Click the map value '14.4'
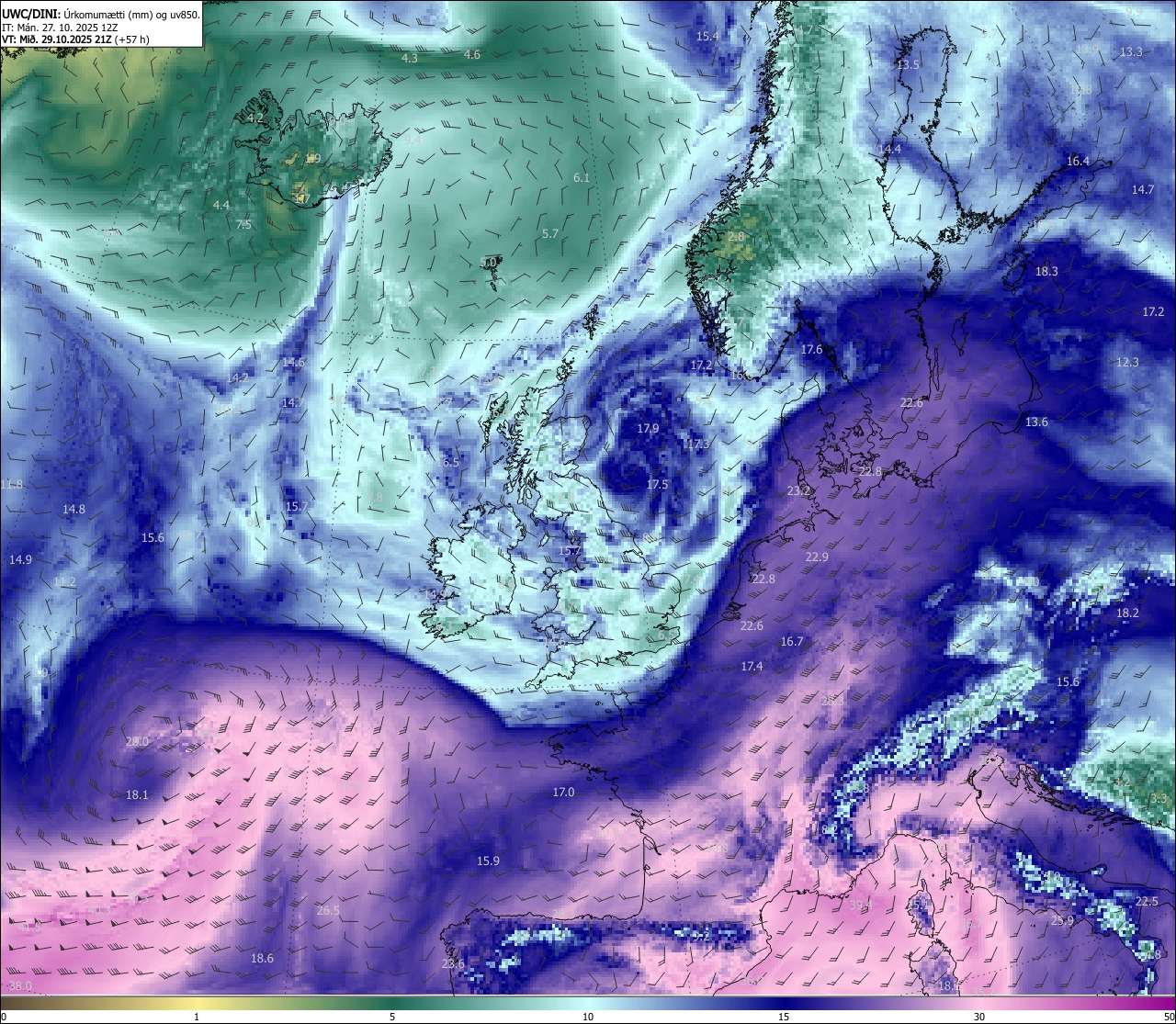 889,149
